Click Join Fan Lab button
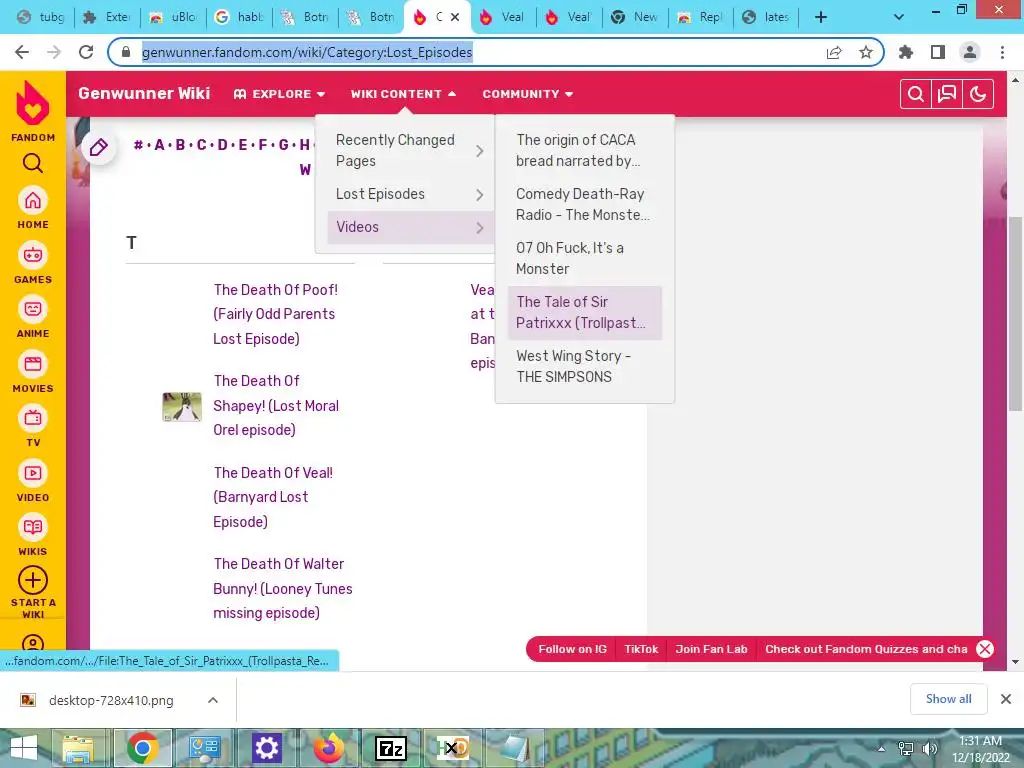The image size is (1024, 768). 711,649
